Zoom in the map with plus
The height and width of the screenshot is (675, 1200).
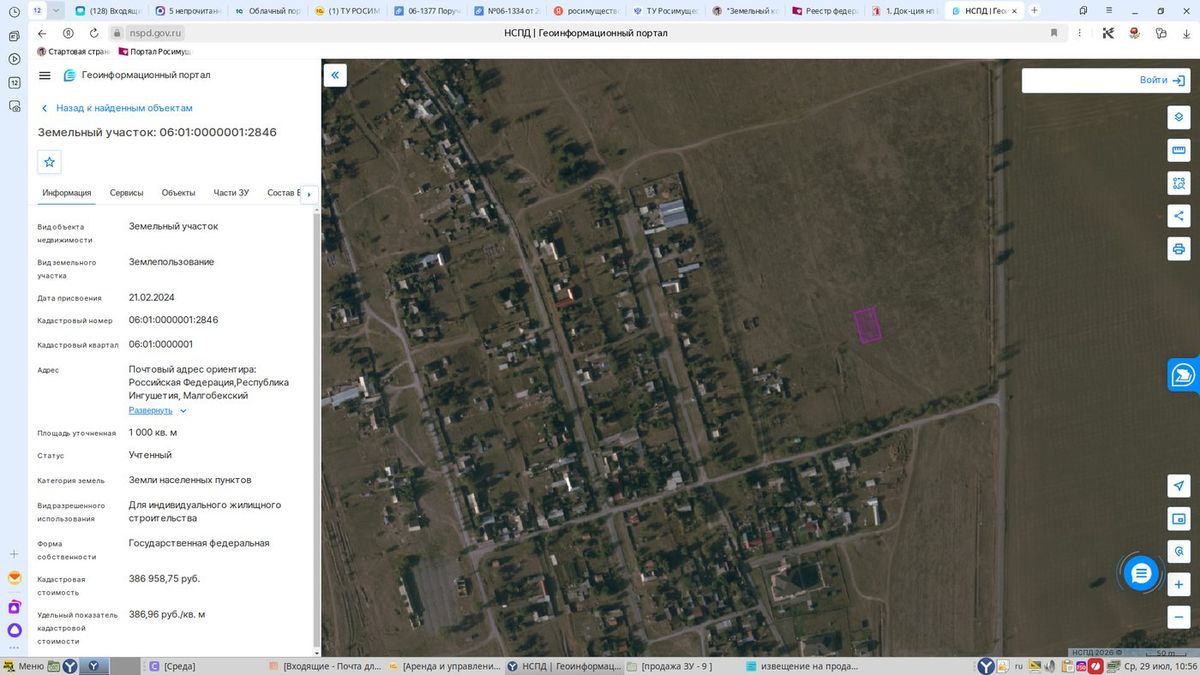click(1179, 584)
